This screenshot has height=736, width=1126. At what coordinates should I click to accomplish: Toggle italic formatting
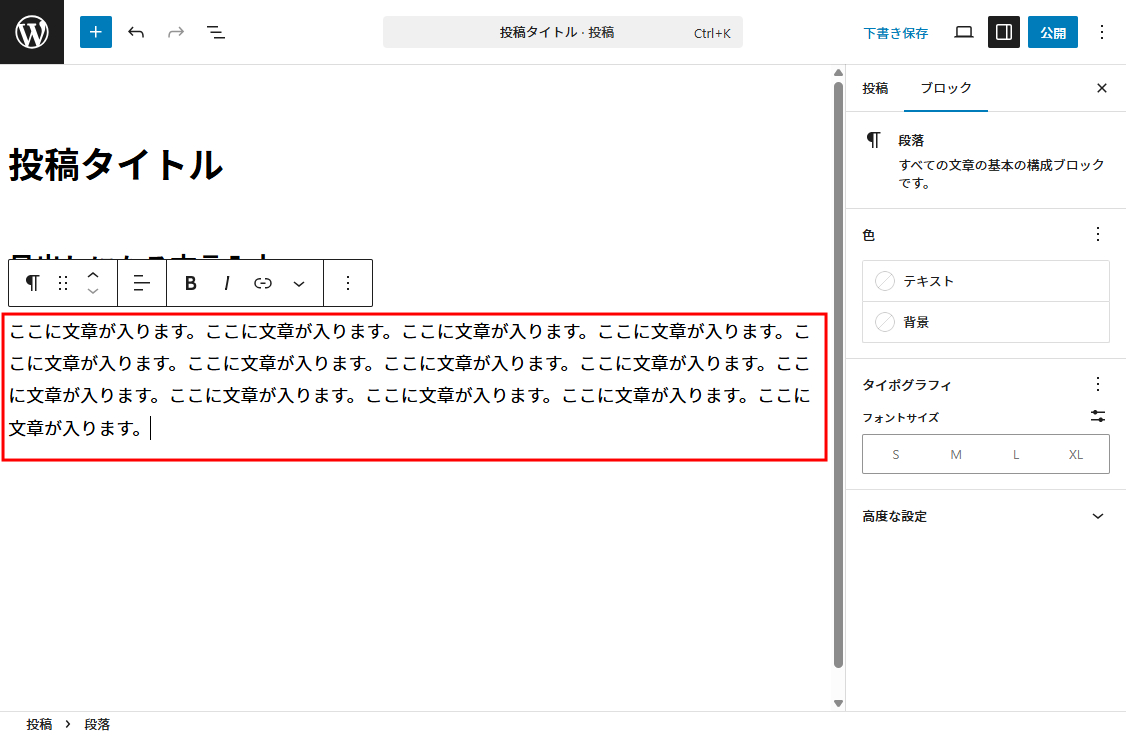(x=227, y=283)
